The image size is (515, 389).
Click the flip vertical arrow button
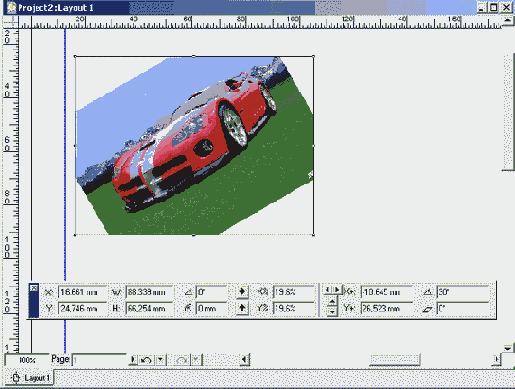pyautogui.click(x=242, y=308)
